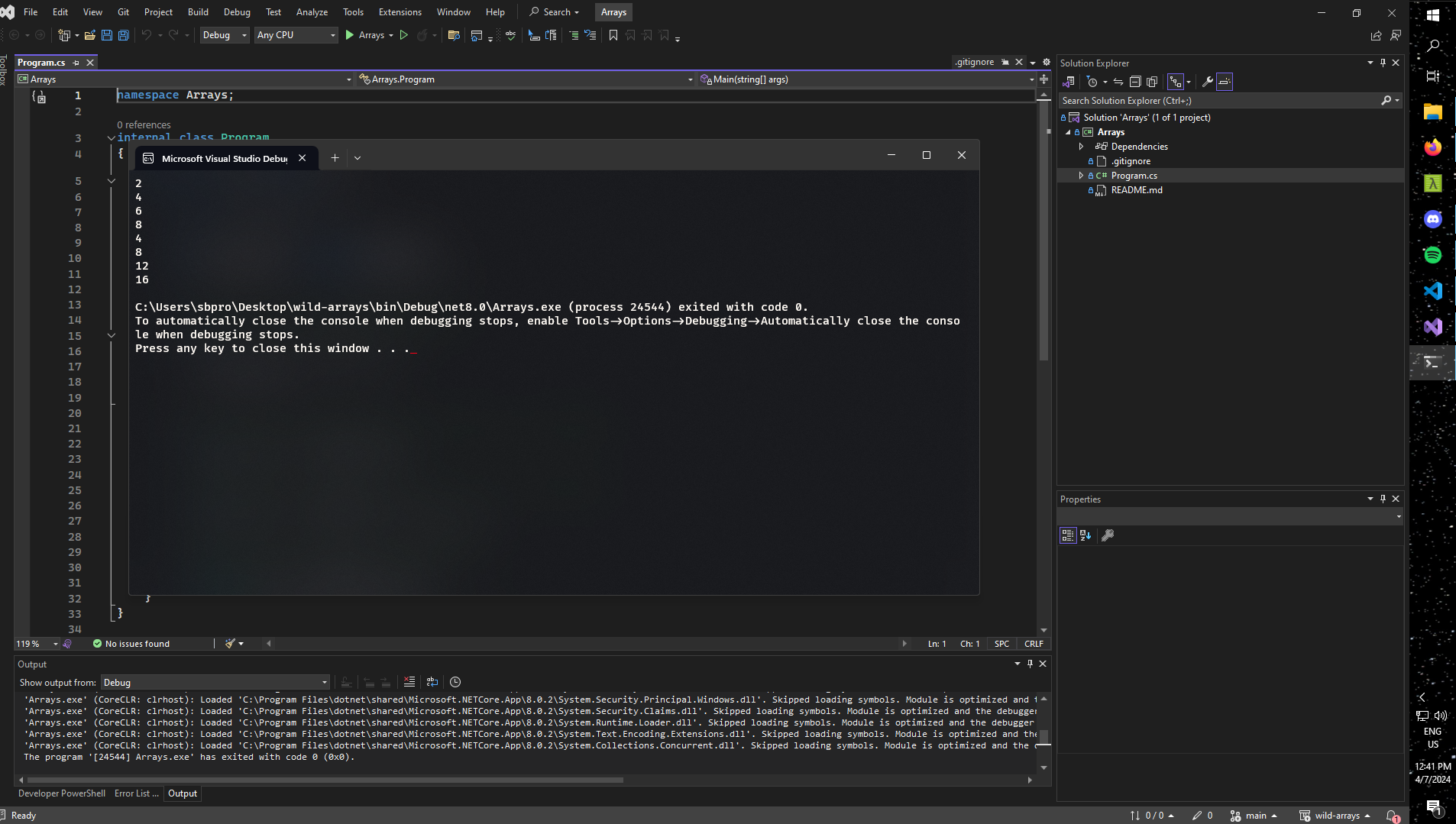Open the 'Show output from' Debug dropdown
Image resolution: width=1456 pixels, height=824 pixels.
215,683
